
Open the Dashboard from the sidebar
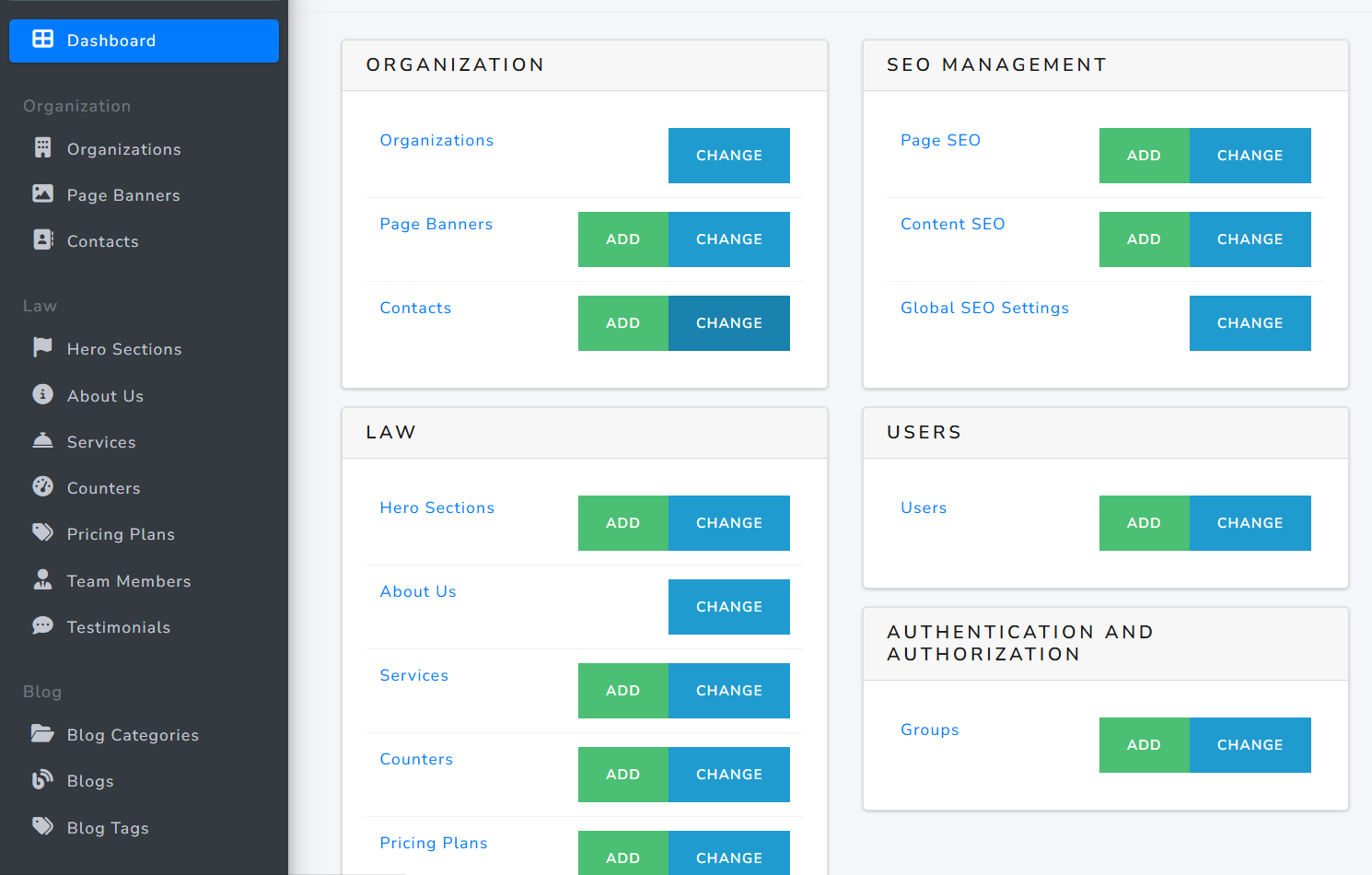(x=110, y=40)
